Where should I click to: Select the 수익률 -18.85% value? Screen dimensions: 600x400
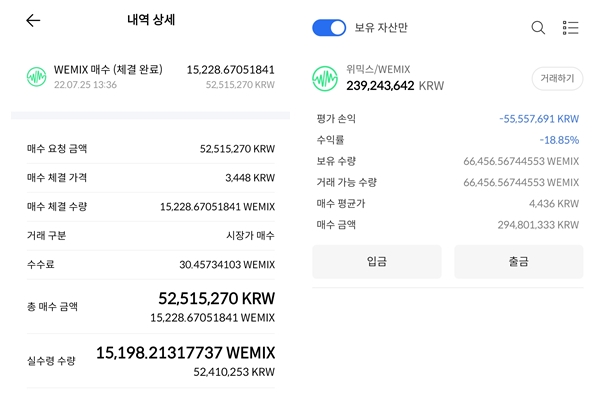[559, 140]
